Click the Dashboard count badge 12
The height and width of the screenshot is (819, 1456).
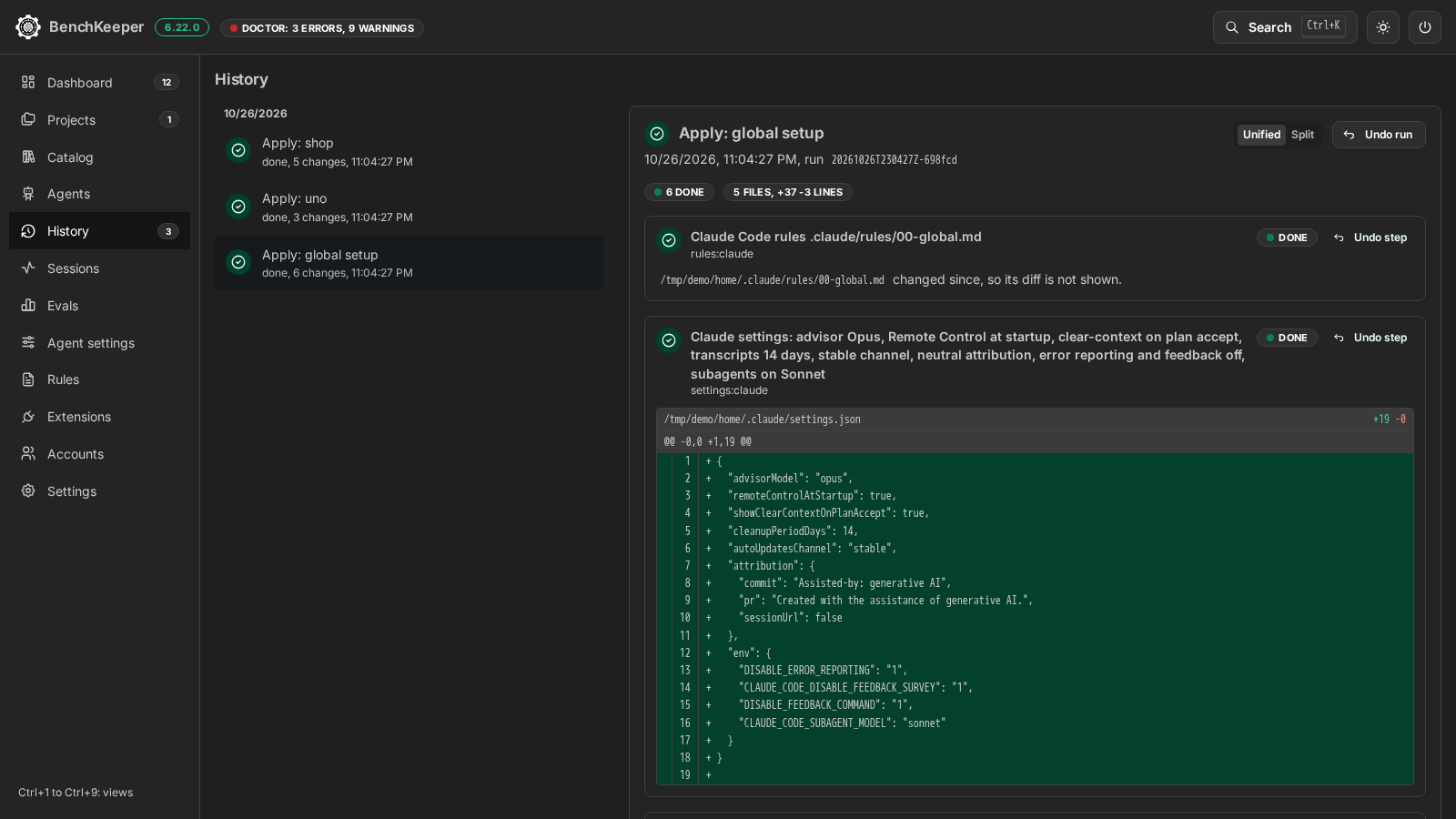coord(167,83)
